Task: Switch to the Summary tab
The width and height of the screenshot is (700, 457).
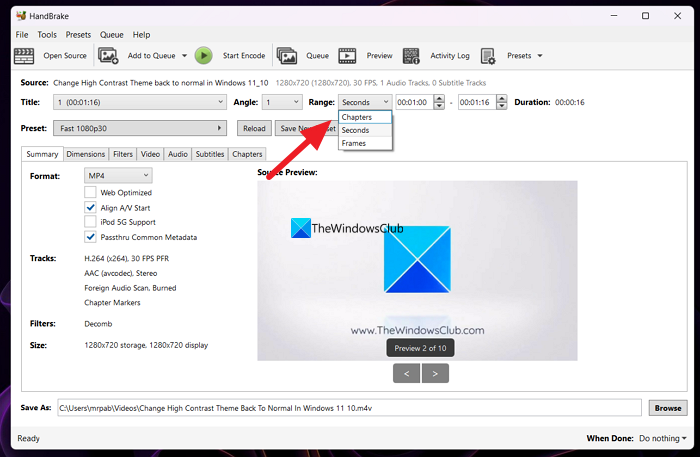Action: [x=42, y=154]
